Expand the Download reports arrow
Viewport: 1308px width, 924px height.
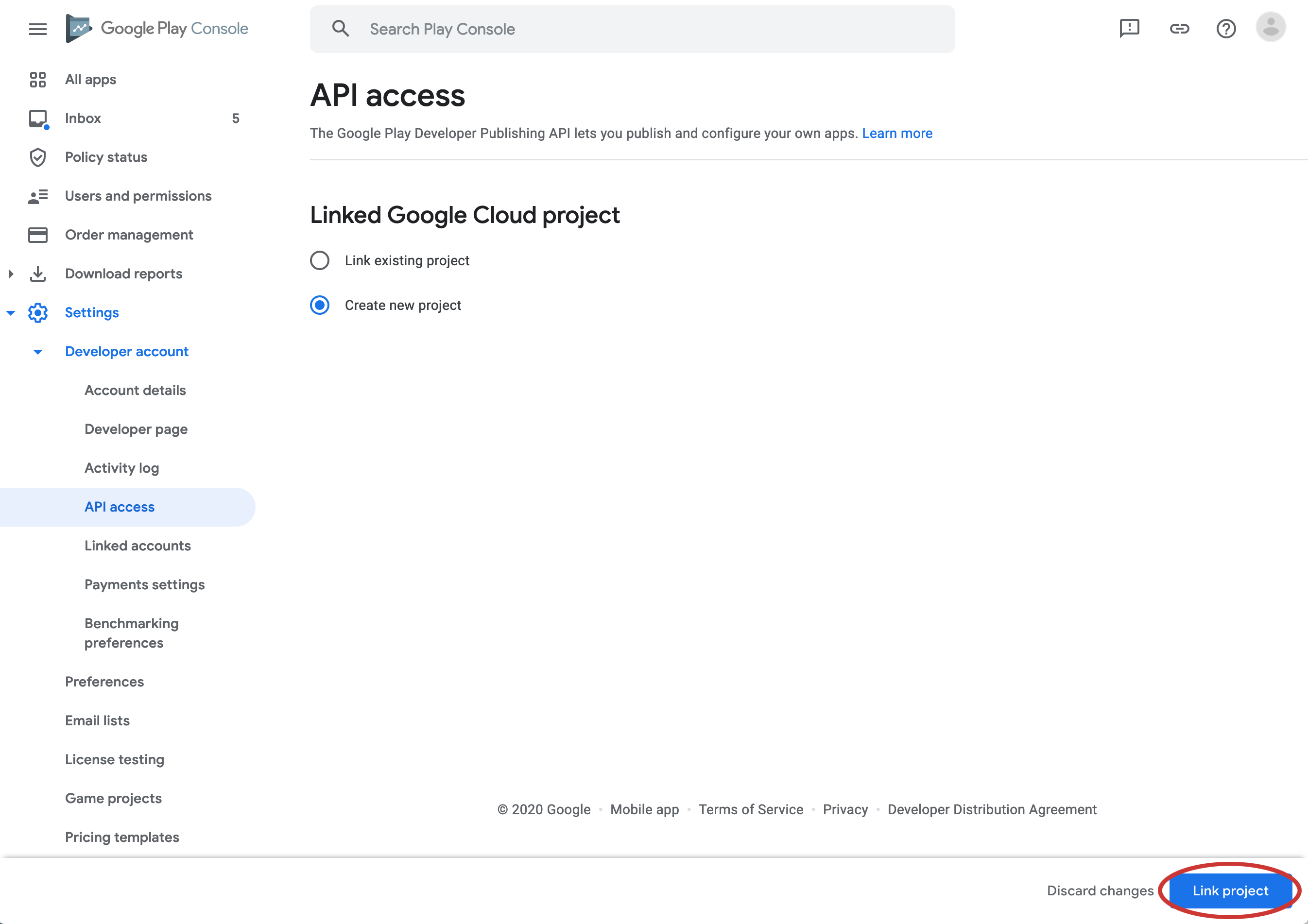point(11,274)
